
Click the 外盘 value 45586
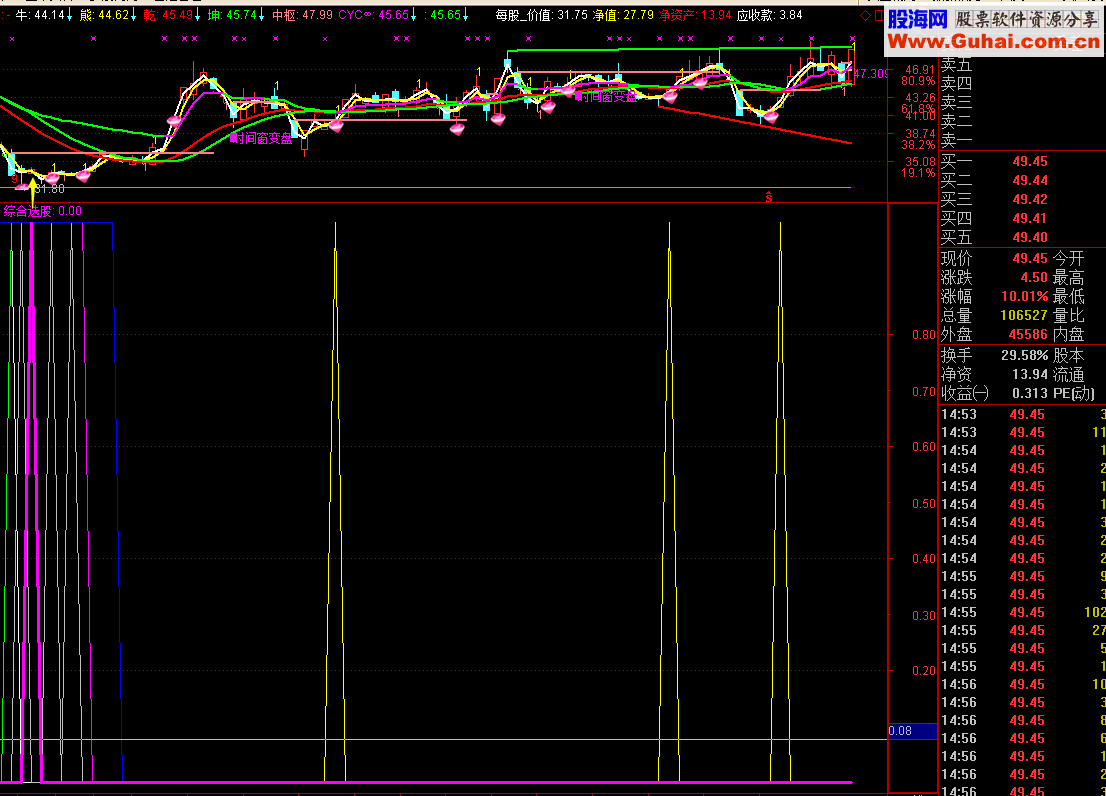pyautogui.click(x=1028, y=334)
